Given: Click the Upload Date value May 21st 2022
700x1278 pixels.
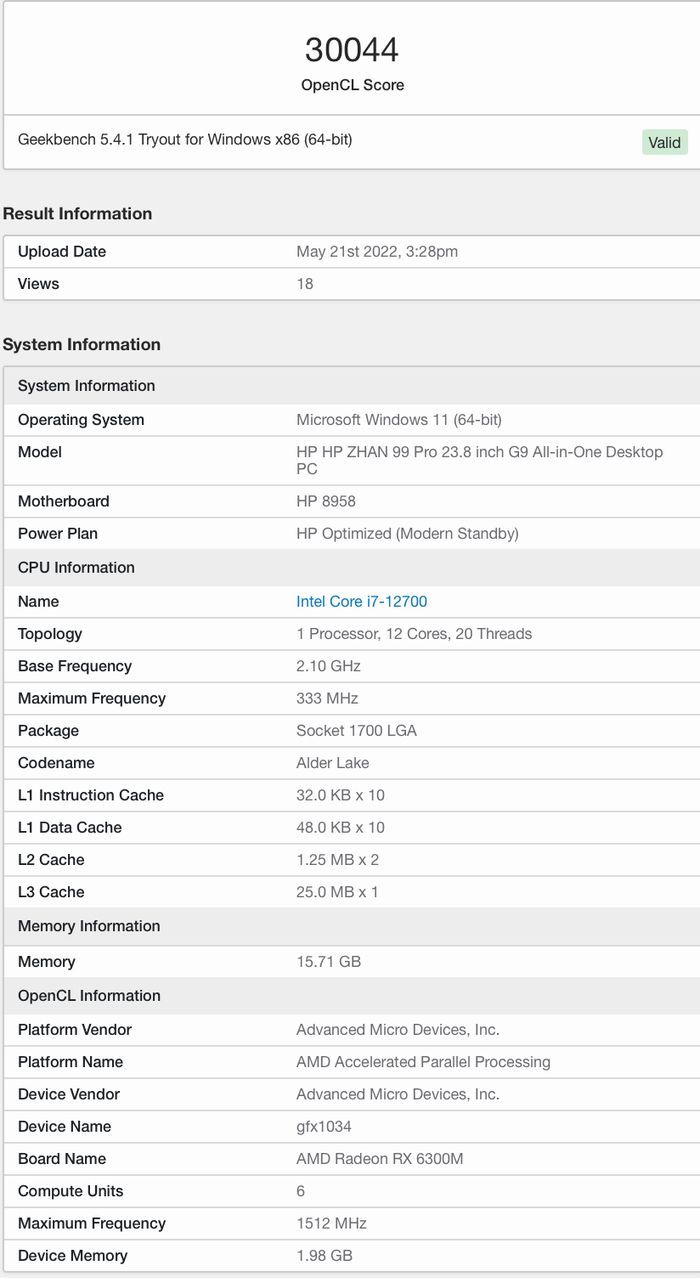Looking at the screenshot, I should tap(377, 251).
